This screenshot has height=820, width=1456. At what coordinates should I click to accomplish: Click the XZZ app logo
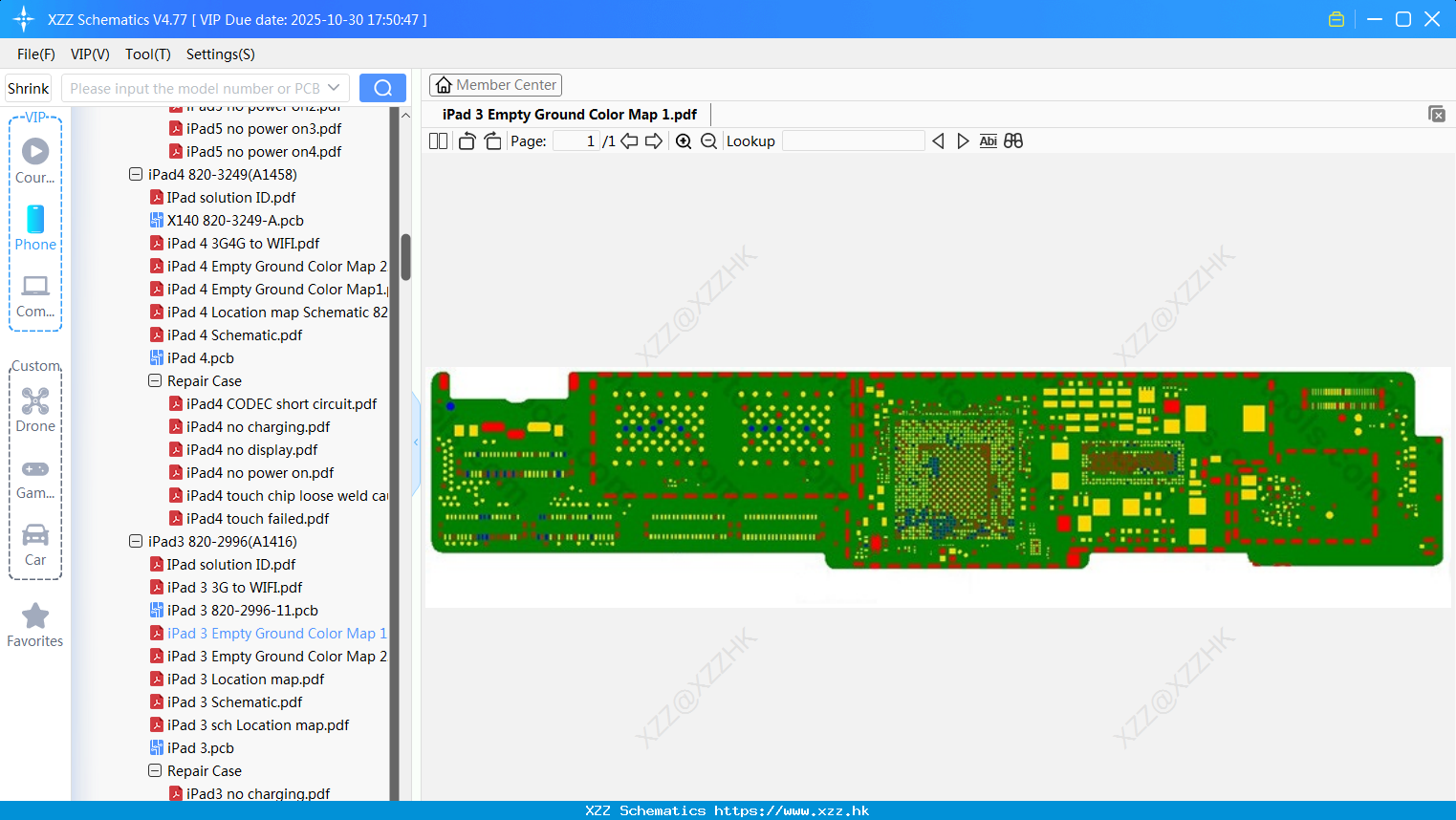pyautogui.click(x=24, y=19)
